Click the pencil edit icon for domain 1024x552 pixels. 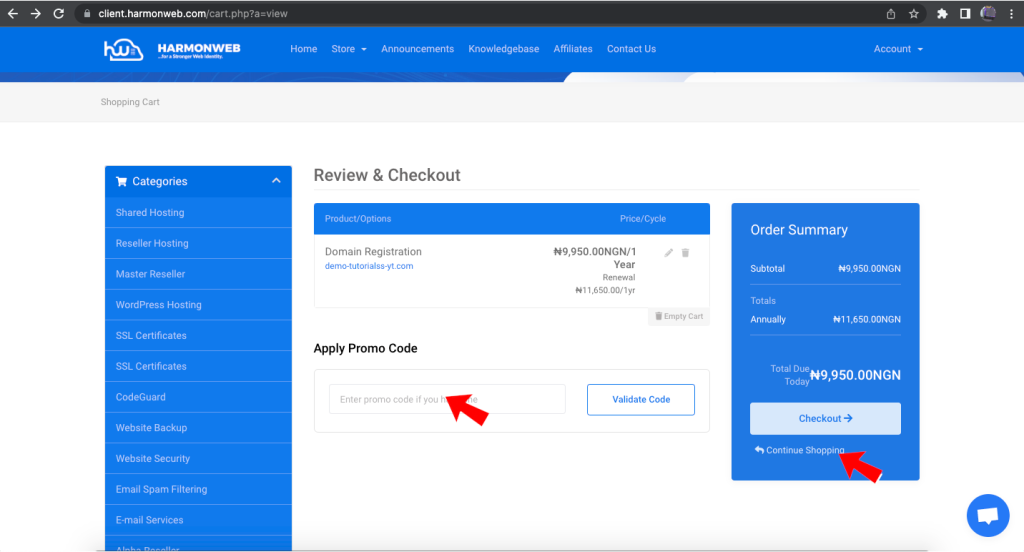pos(669,253)
